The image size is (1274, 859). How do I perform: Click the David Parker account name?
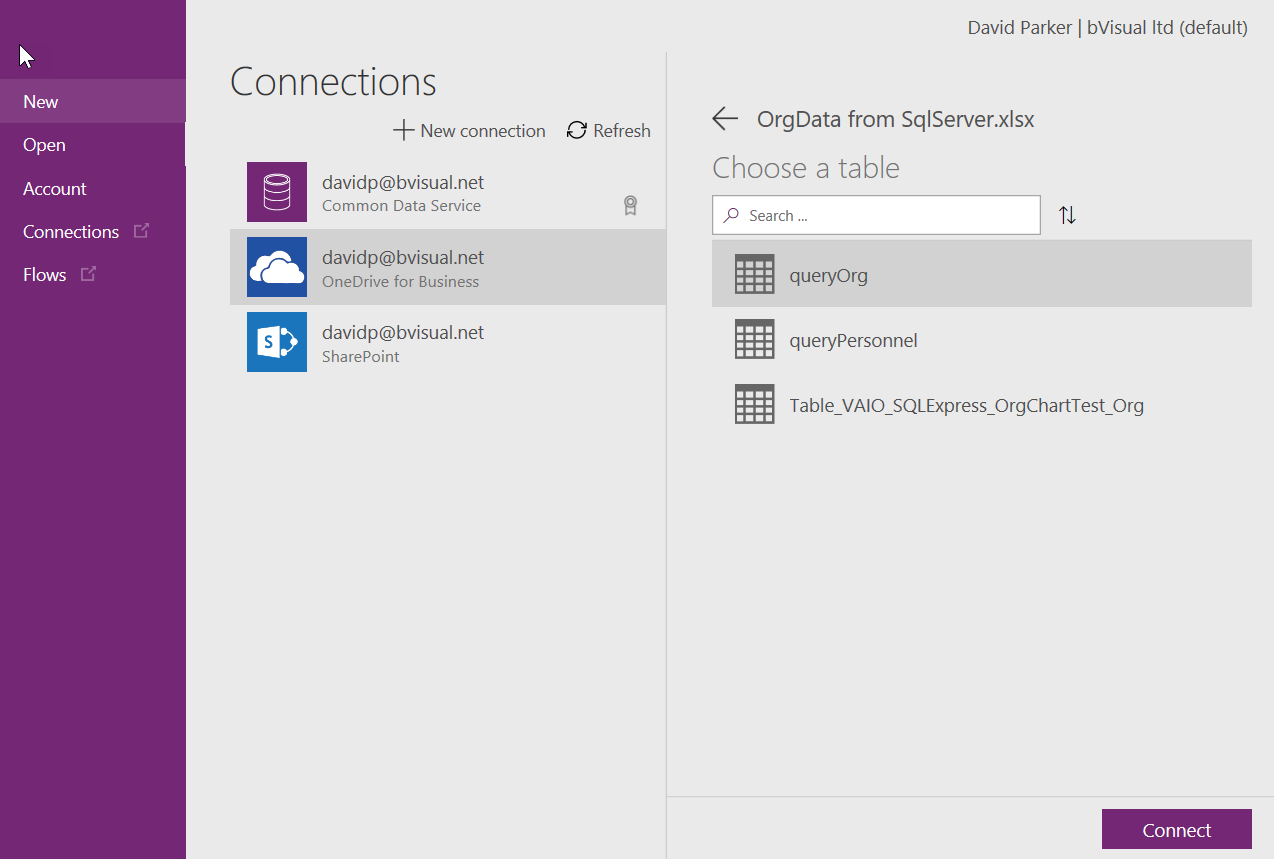(x=1019, y=27)
